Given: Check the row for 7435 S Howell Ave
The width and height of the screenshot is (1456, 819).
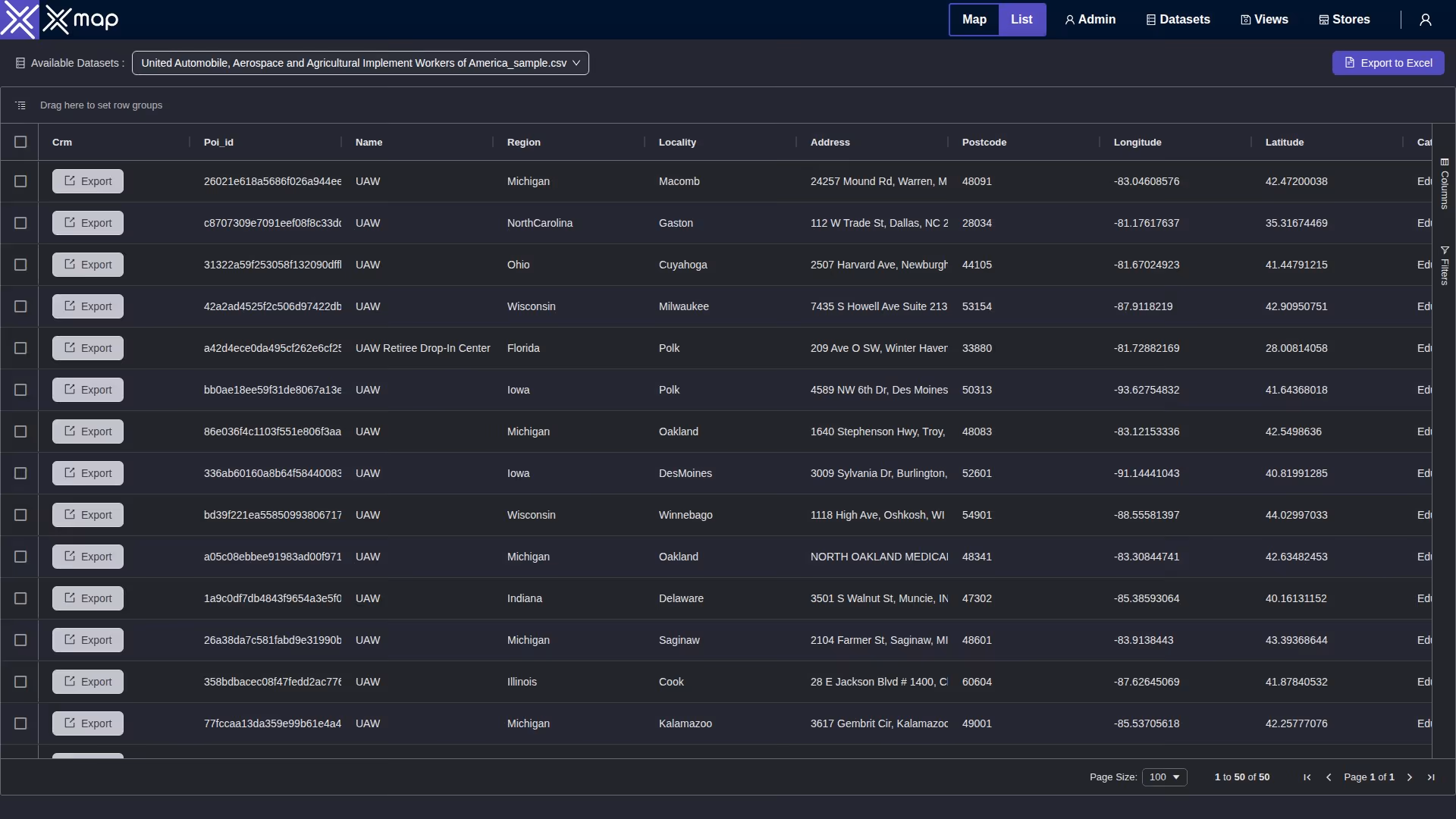Looking at the screenshot, I should (x=20, y=306).
